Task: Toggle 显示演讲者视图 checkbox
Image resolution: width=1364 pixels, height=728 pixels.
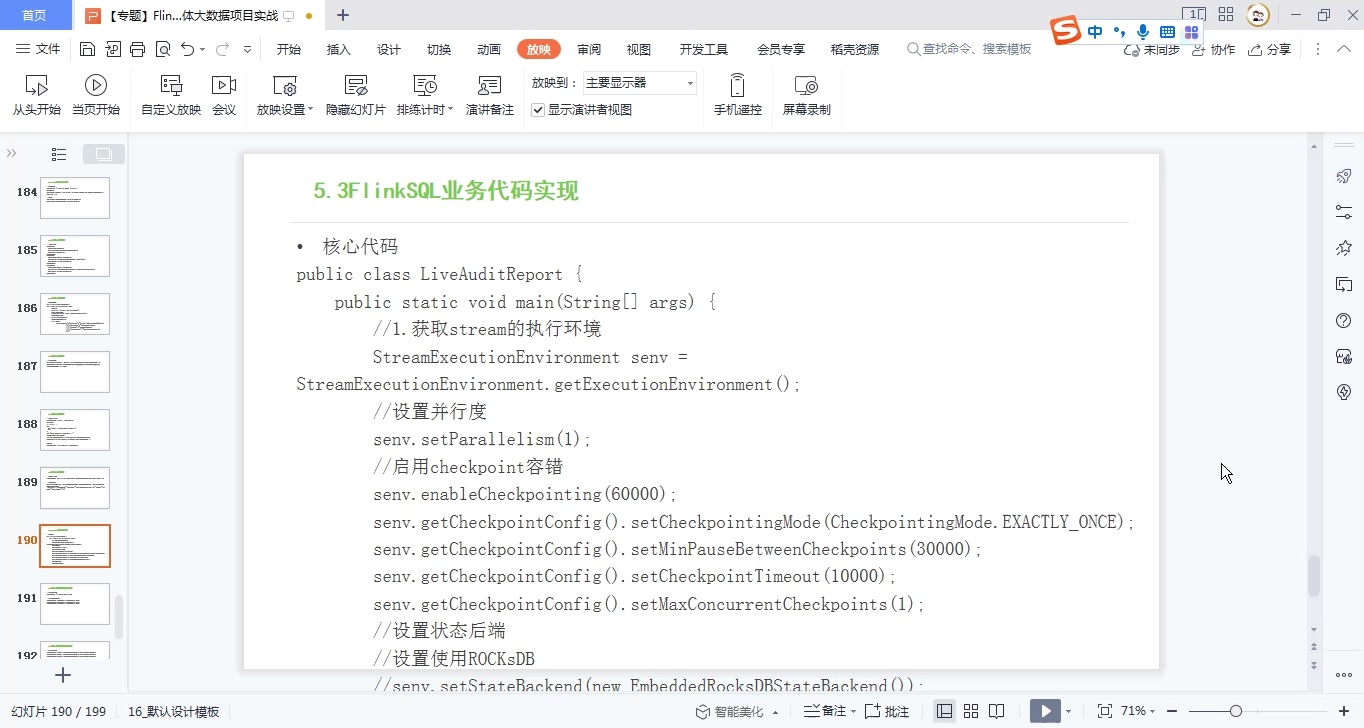Action: tap(537, 110)
